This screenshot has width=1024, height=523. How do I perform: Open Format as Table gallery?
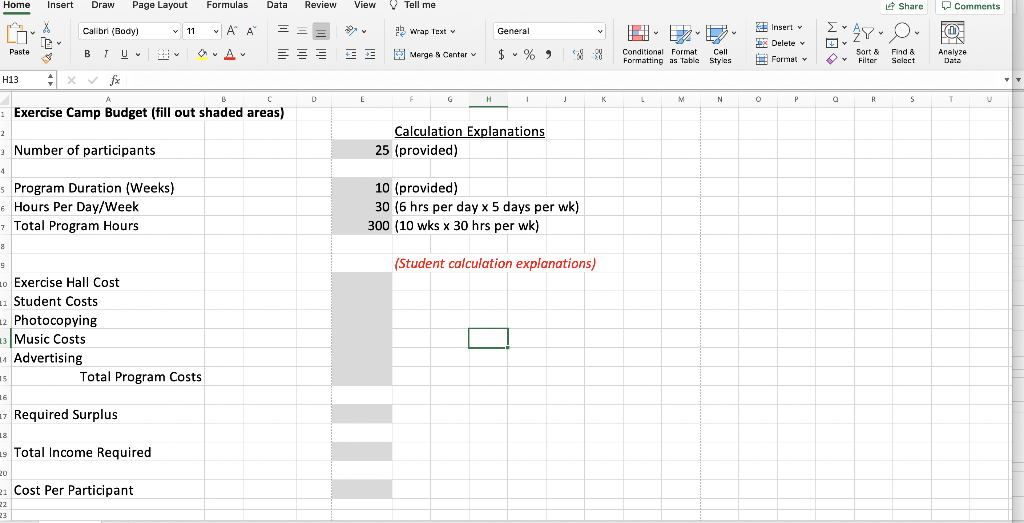coord(684,44)
